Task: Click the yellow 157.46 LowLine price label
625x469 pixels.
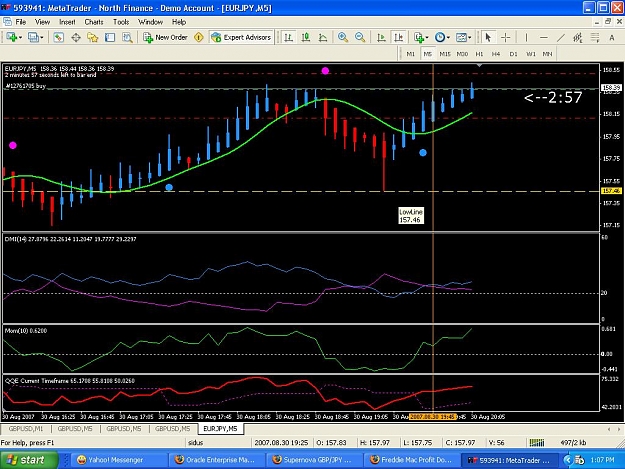Action: click(611, 191)
